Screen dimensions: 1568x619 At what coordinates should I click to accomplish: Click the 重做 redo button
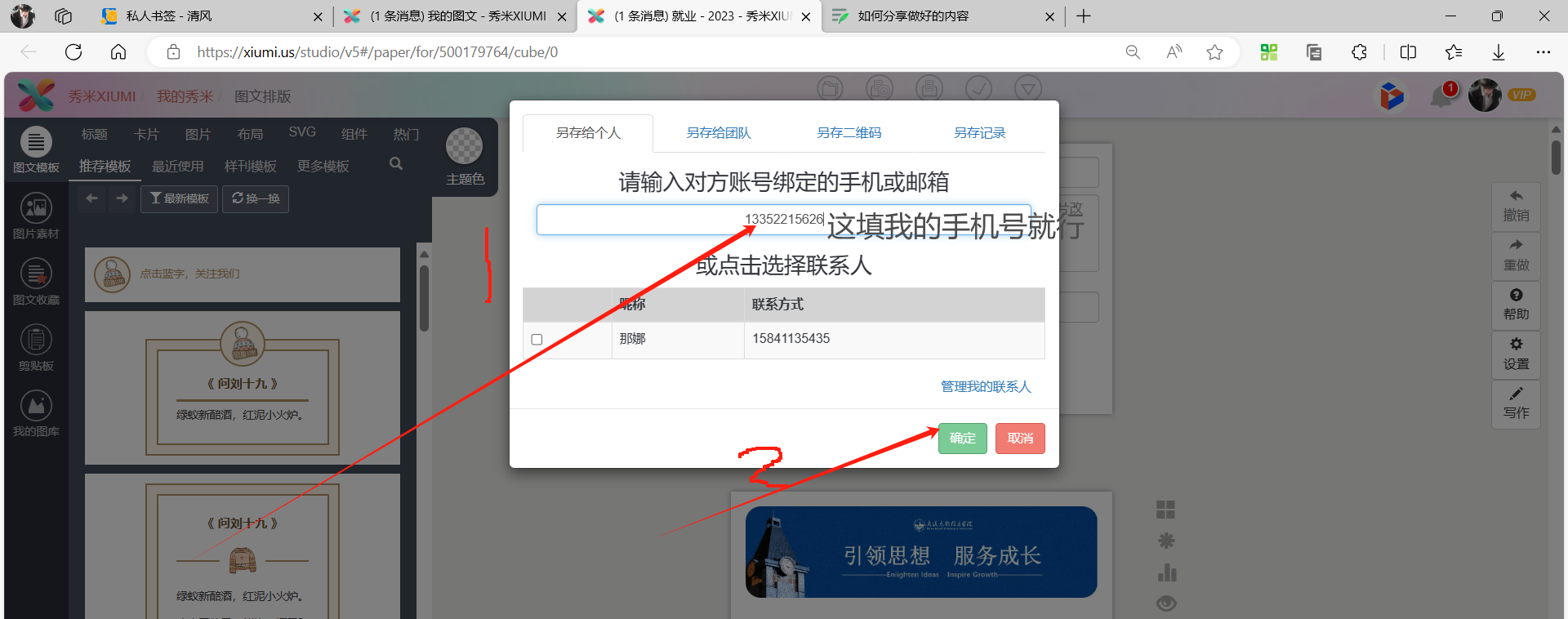(x=1516, y=256)
